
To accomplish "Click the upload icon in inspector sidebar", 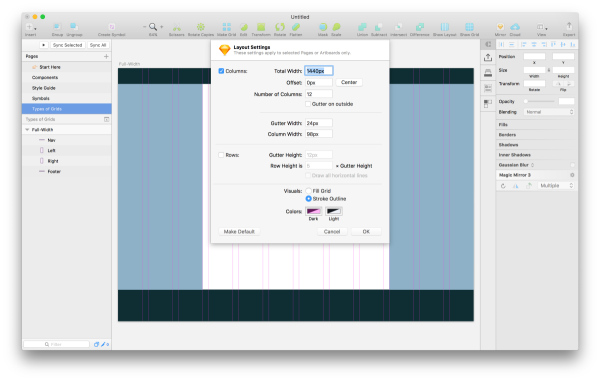I will (488, 58).
